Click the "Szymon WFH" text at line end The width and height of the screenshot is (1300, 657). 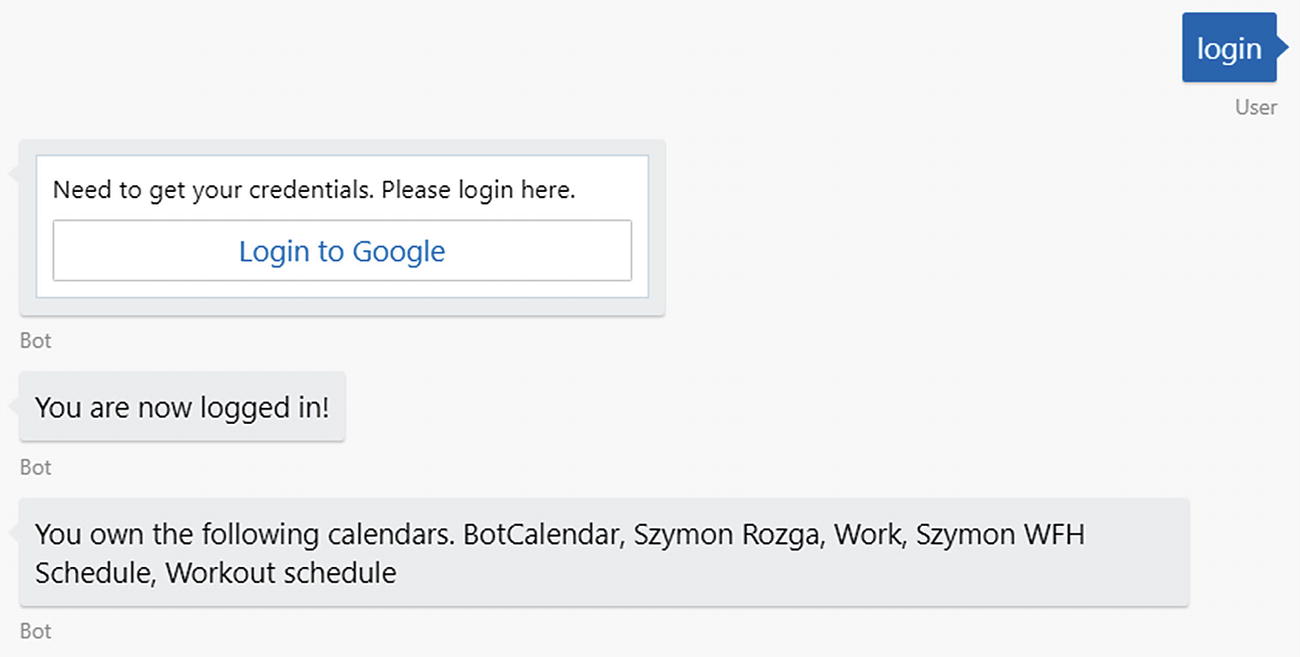[x=998, y=535]
